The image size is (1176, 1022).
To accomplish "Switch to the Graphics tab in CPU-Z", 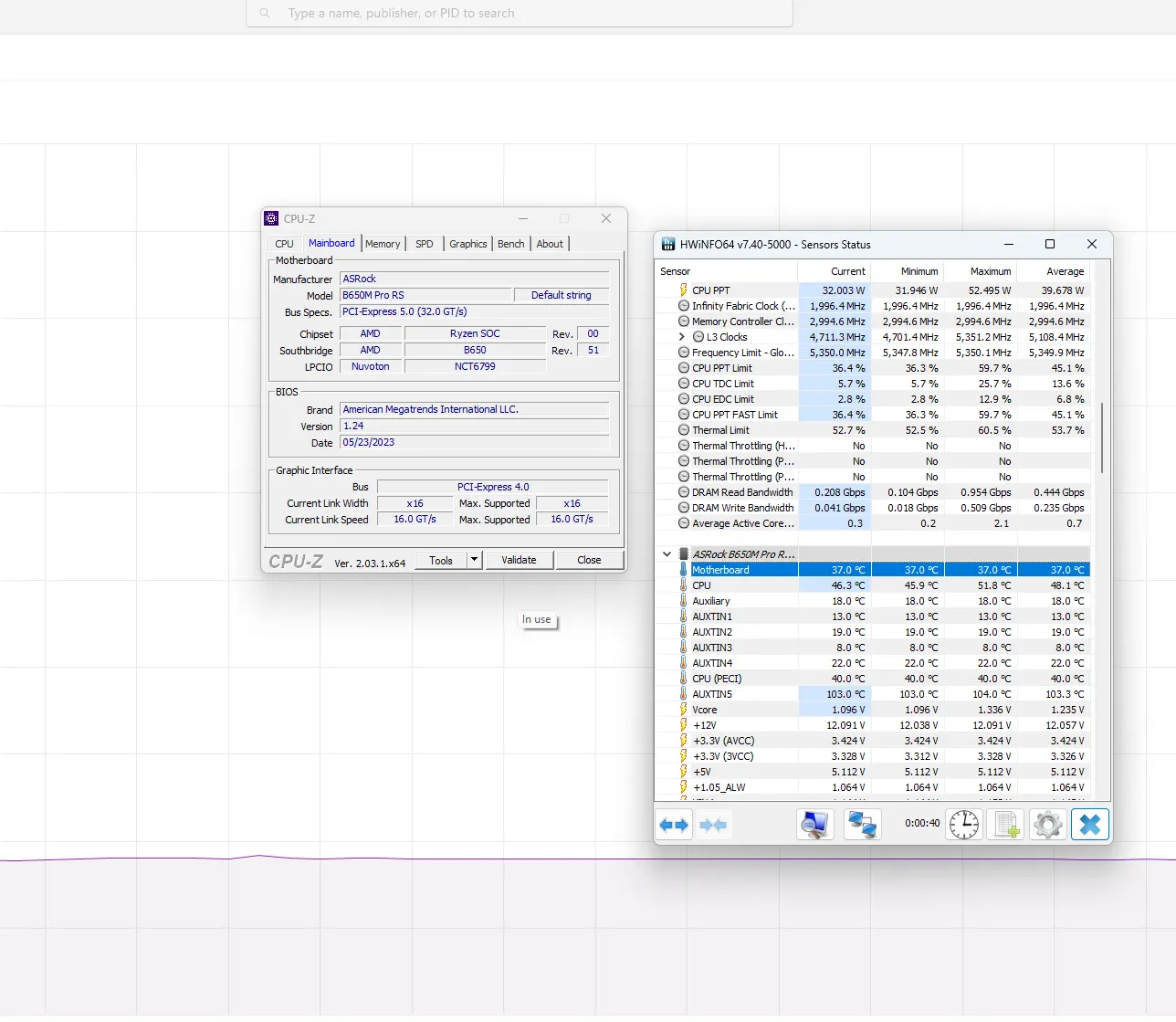I will pyautogui.click(x=468, y=244).
